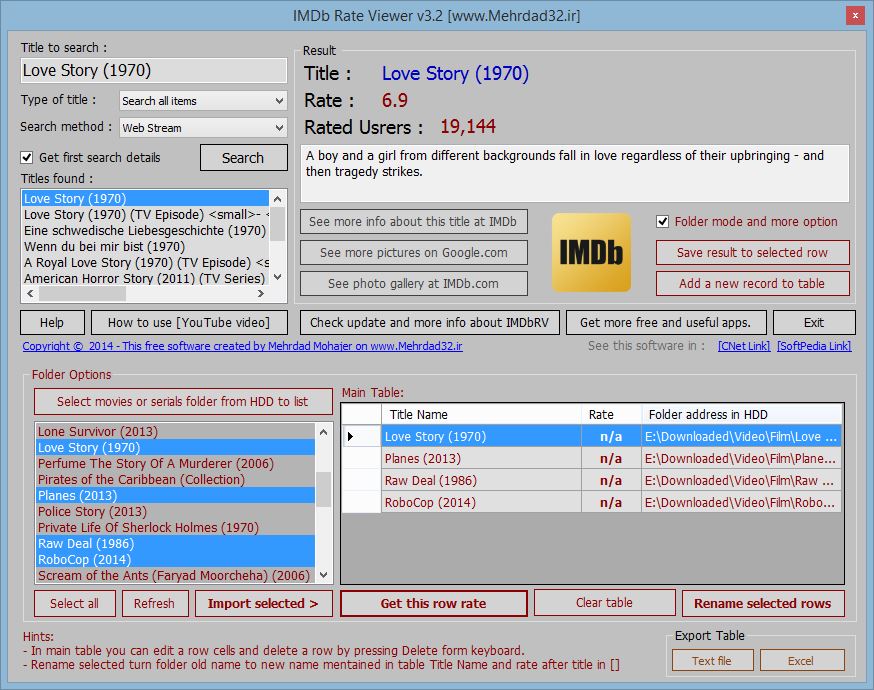Open the Mehrdad32.ir copyright link

[x=242, y=346]
